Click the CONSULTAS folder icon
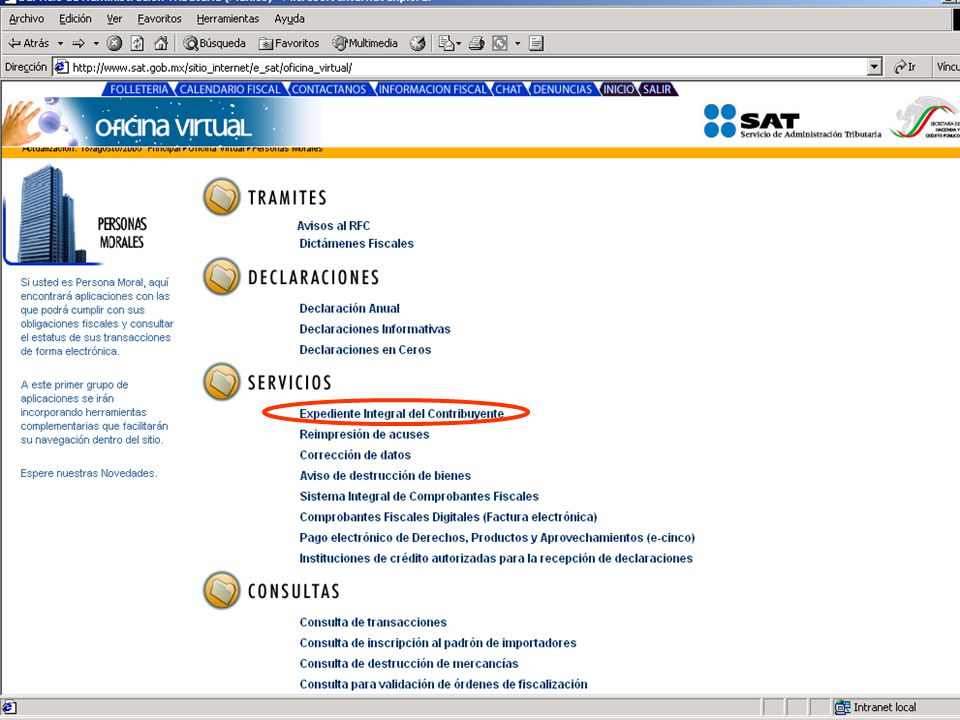 (x=222, y=590)
